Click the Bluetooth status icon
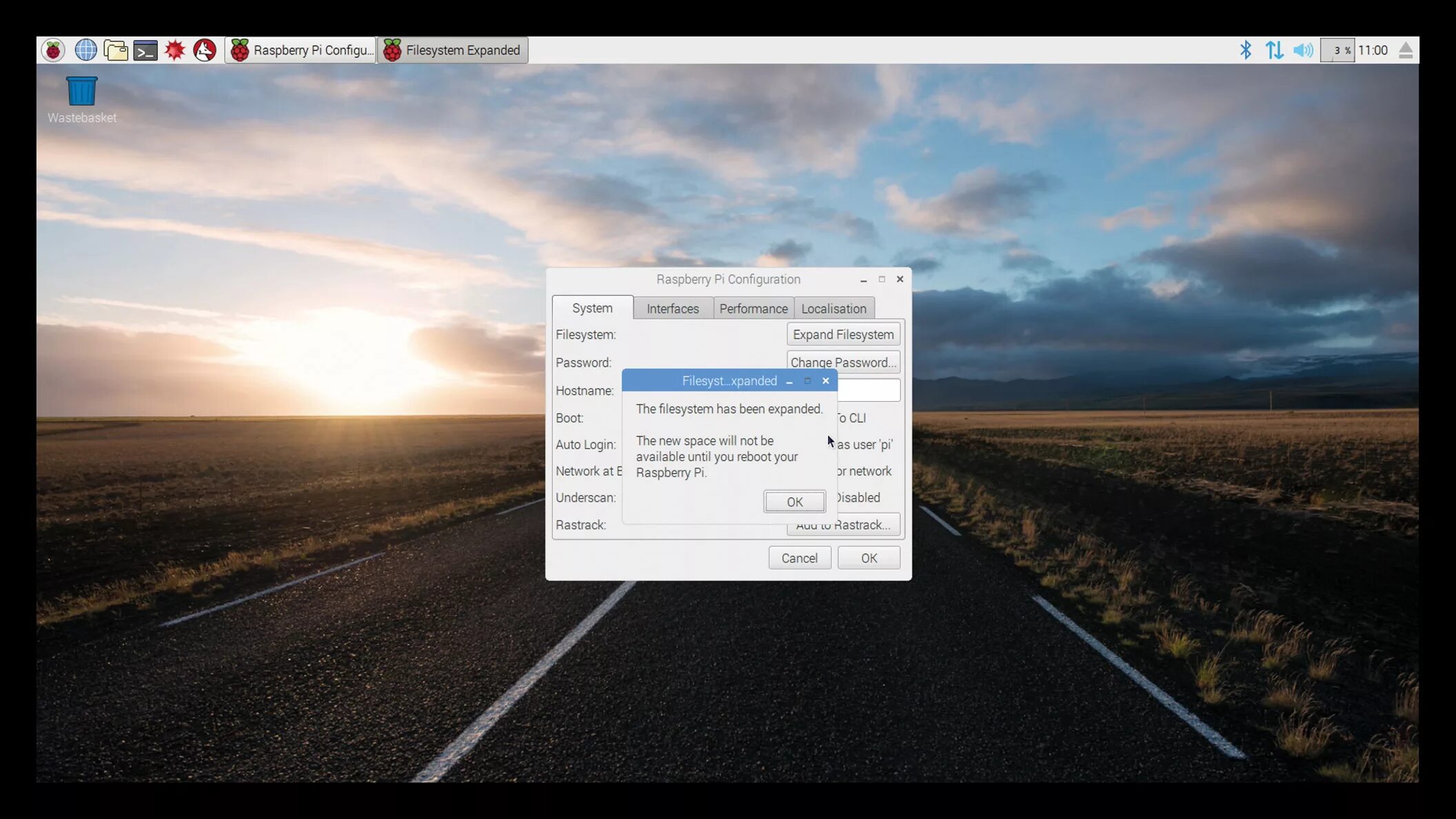 click(1247, 50)
